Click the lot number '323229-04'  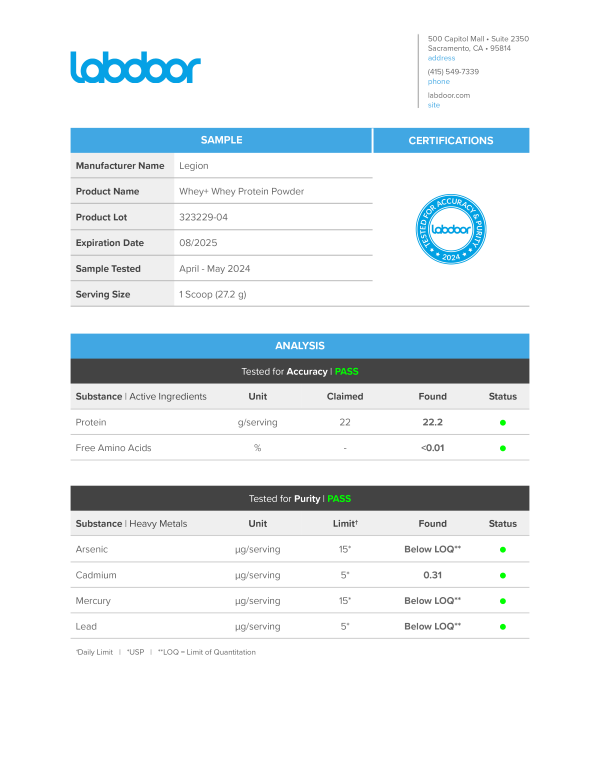[203, 217]
